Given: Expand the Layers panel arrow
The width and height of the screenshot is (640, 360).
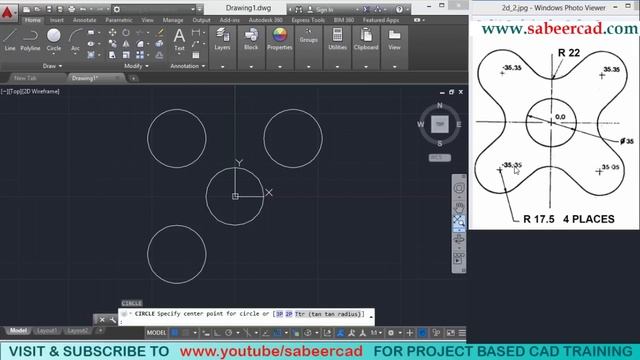Looking at the screenshot, I should (222, 66).
